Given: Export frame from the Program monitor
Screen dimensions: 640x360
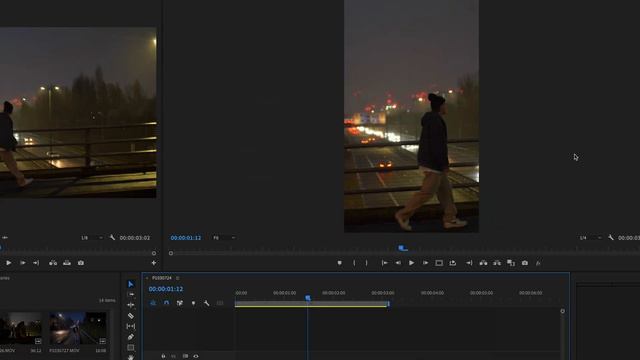Looking at the screenshot, I should click(525, 263).
